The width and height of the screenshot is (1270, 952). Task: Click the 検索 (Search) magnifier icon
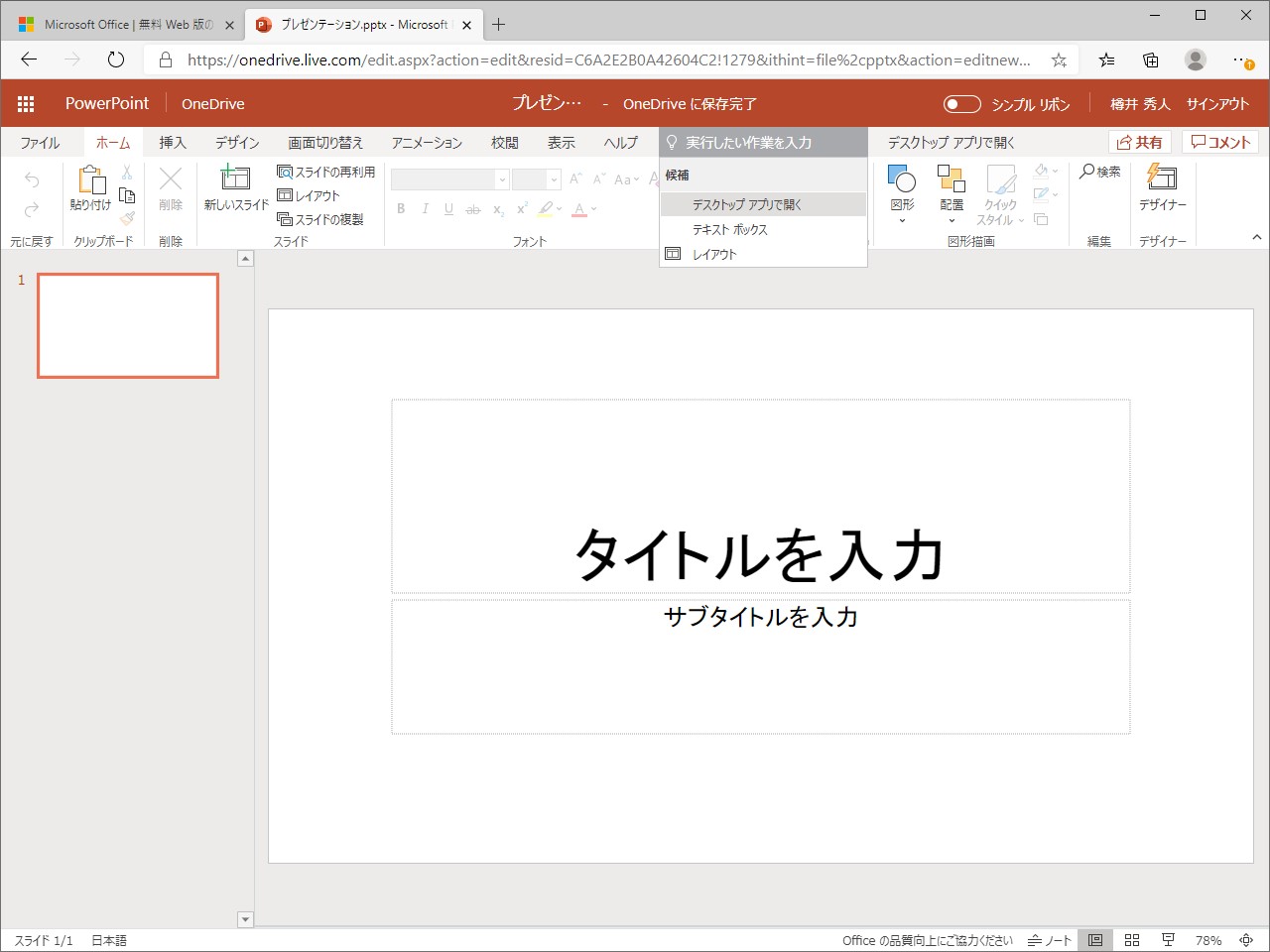point(1089,170)
